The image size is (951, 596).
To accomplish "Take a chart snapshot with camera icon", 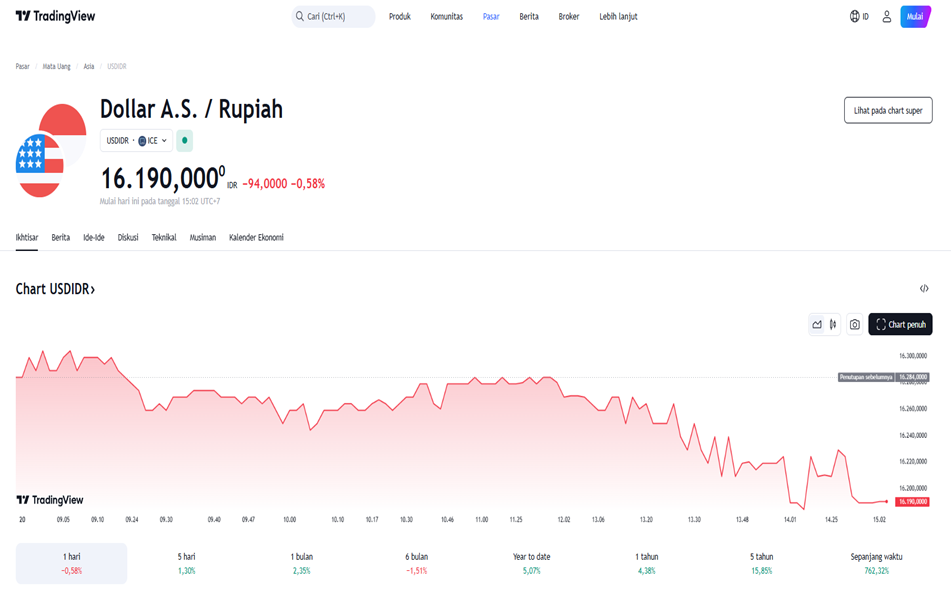I will coord(855,324).
